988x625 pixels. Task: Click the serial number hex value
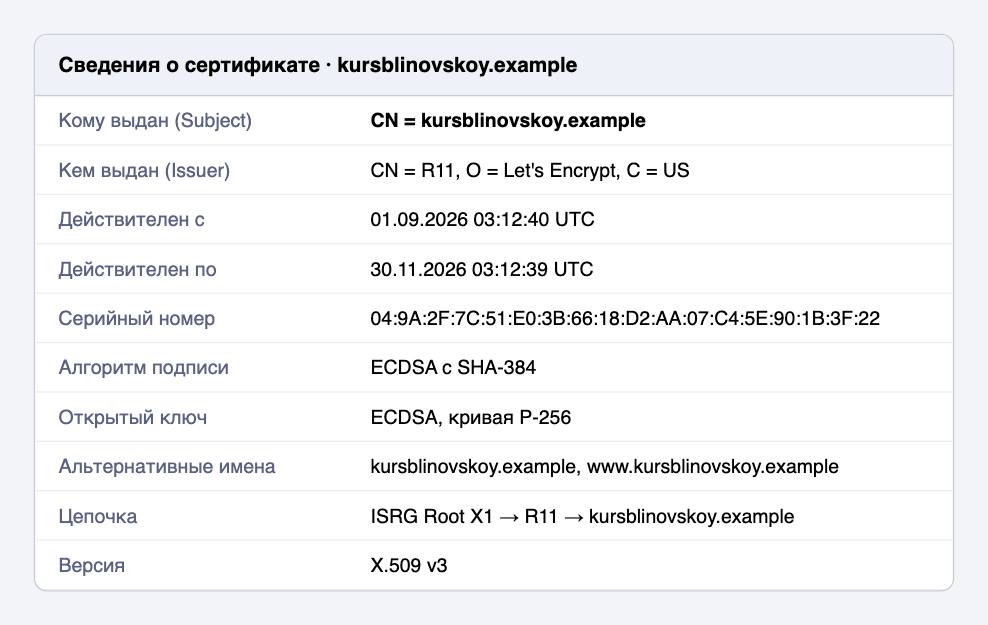click(x=625, y=318)
